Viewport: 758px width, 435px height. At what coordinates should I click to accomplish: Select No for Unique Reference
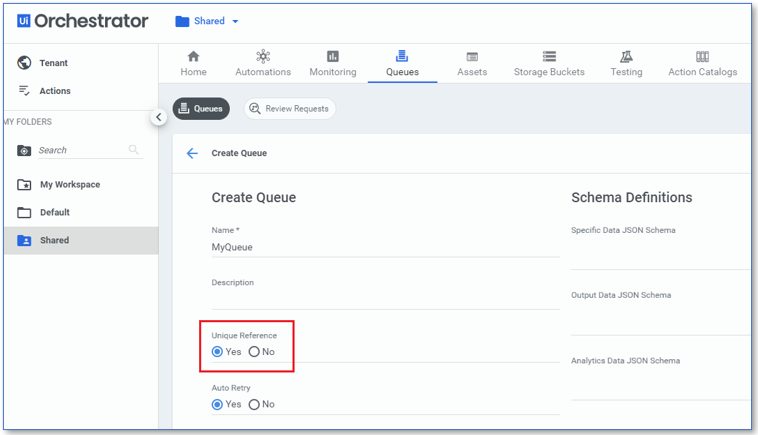pyautogui.click(x=254, y=352)
